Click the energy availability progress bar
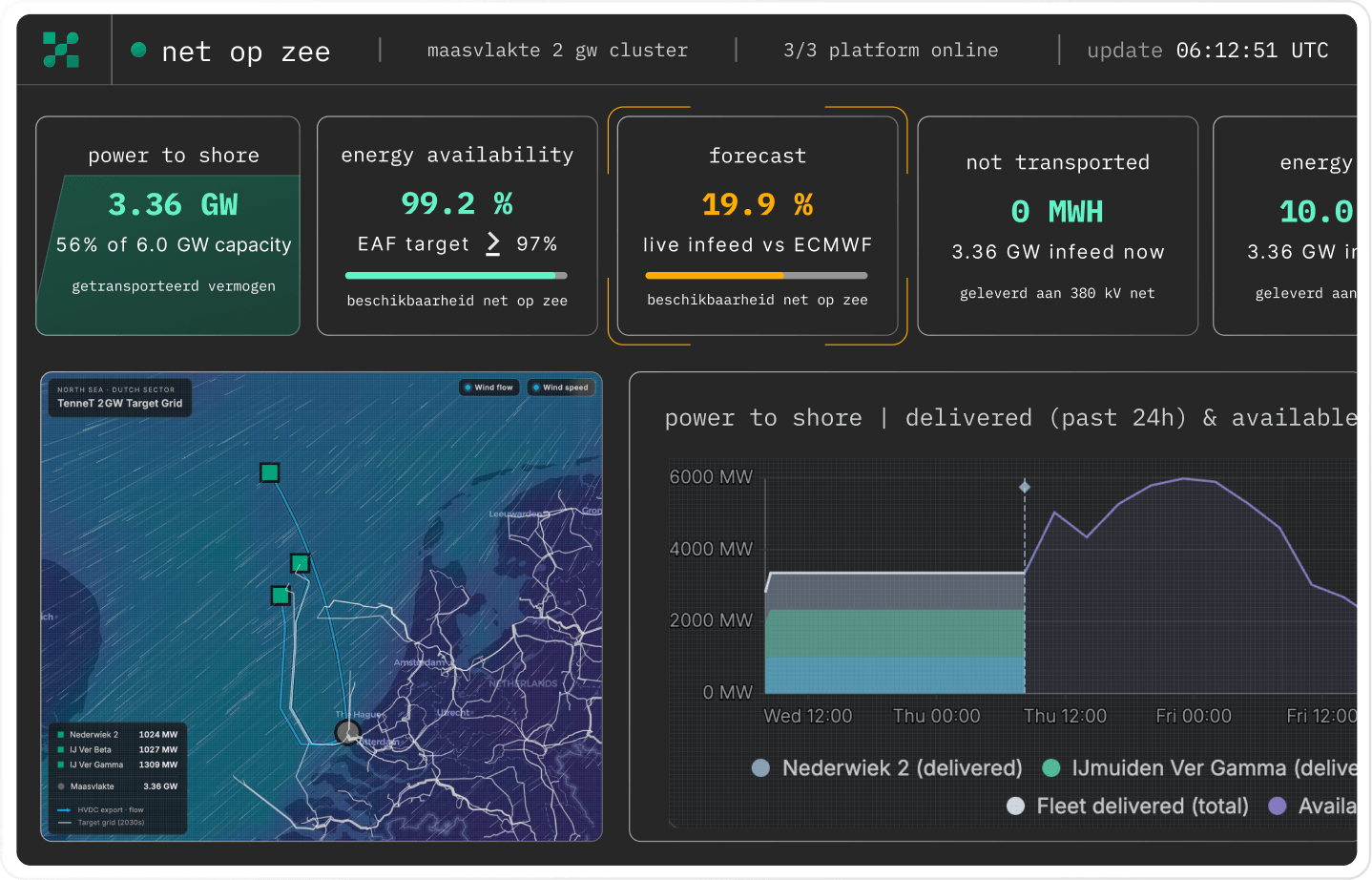Image resolution: width=1372 pixels, height=880 pixels. coord(456,276)
